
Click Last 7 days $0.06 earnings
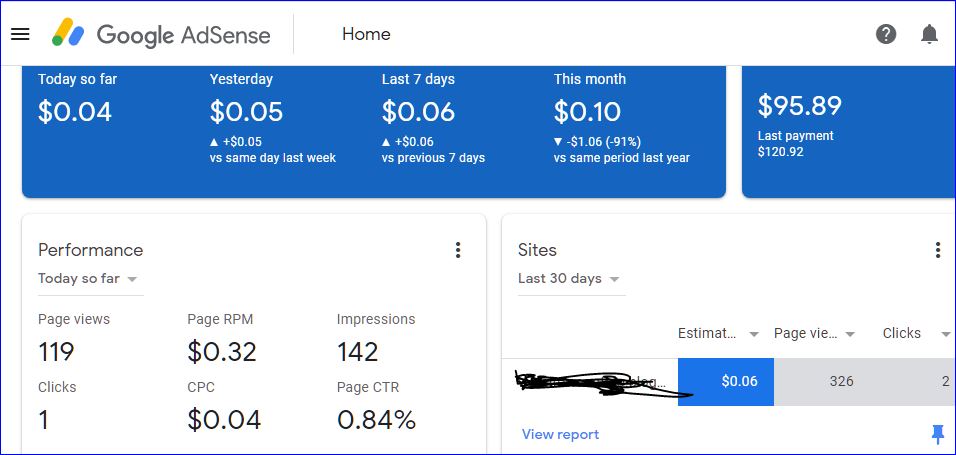coord(418,112)
